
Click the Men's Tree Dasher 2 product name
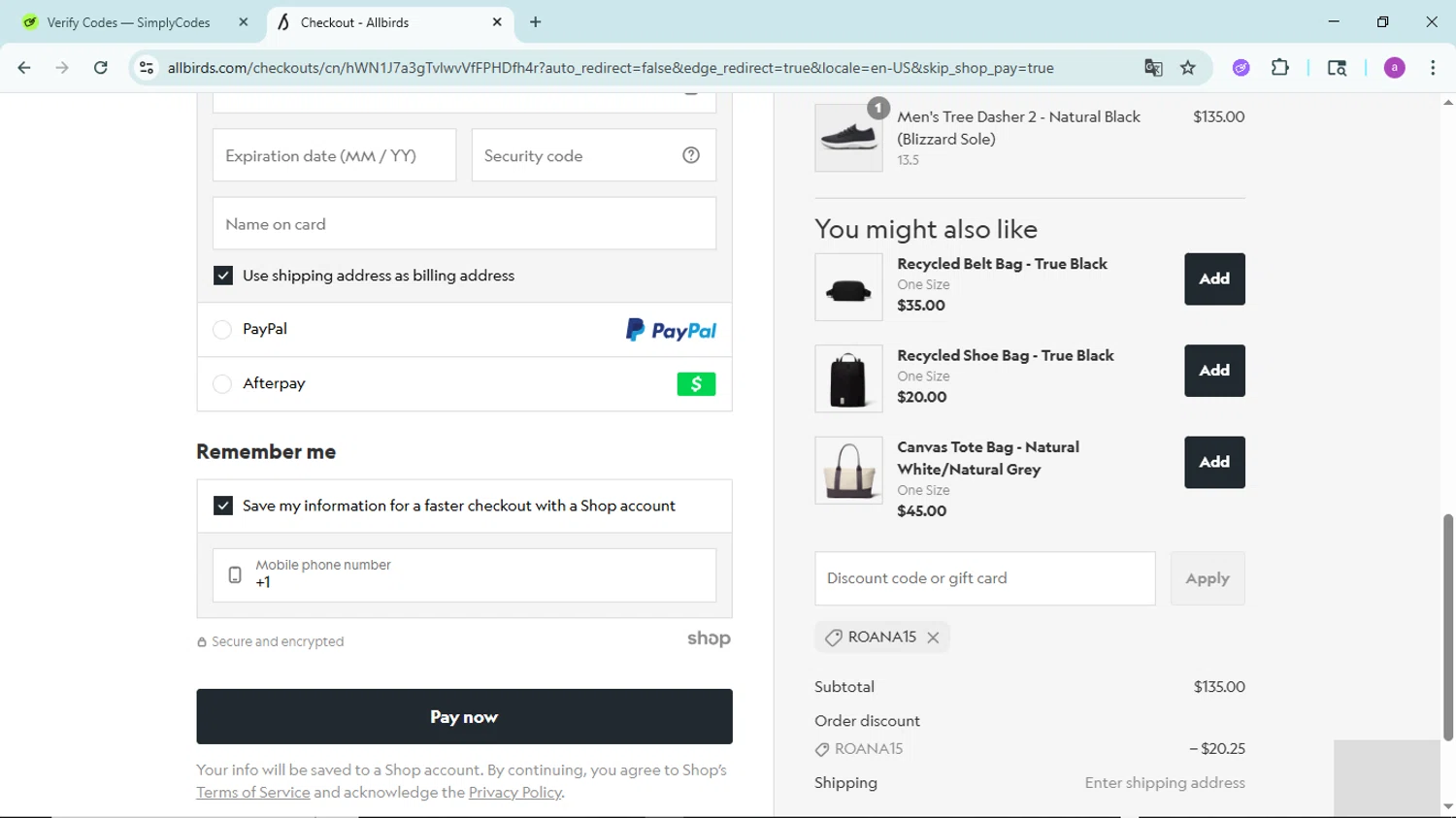click(1018, 128)
